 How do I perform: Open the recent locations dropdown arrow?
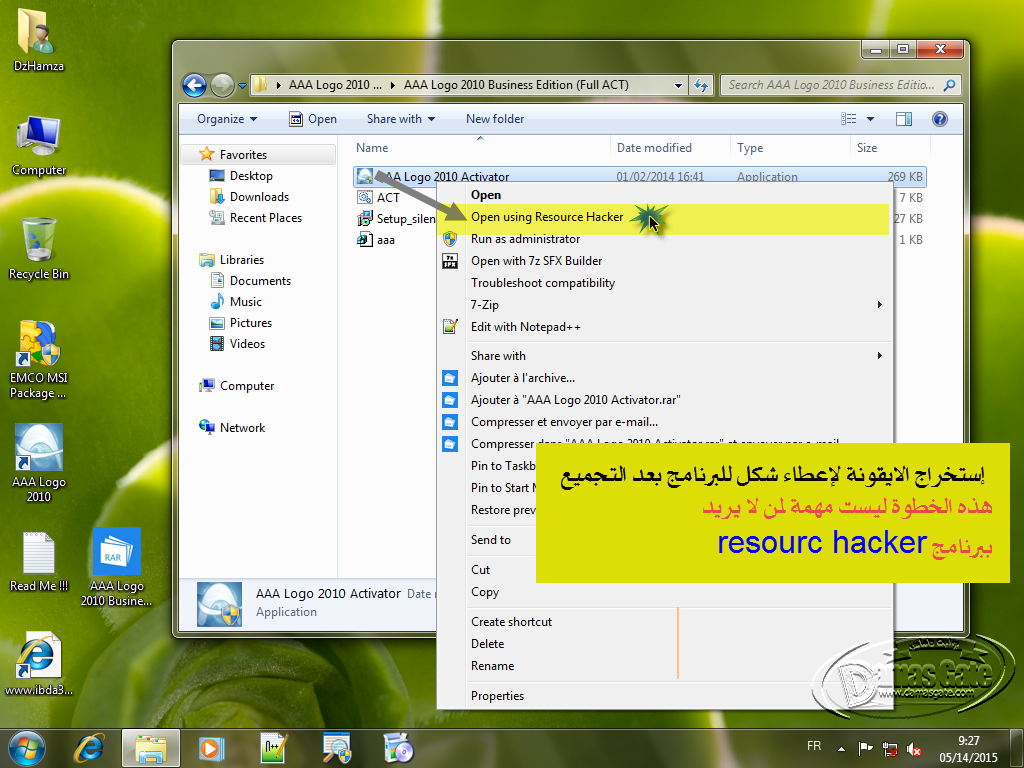click(x=242, y=86)
